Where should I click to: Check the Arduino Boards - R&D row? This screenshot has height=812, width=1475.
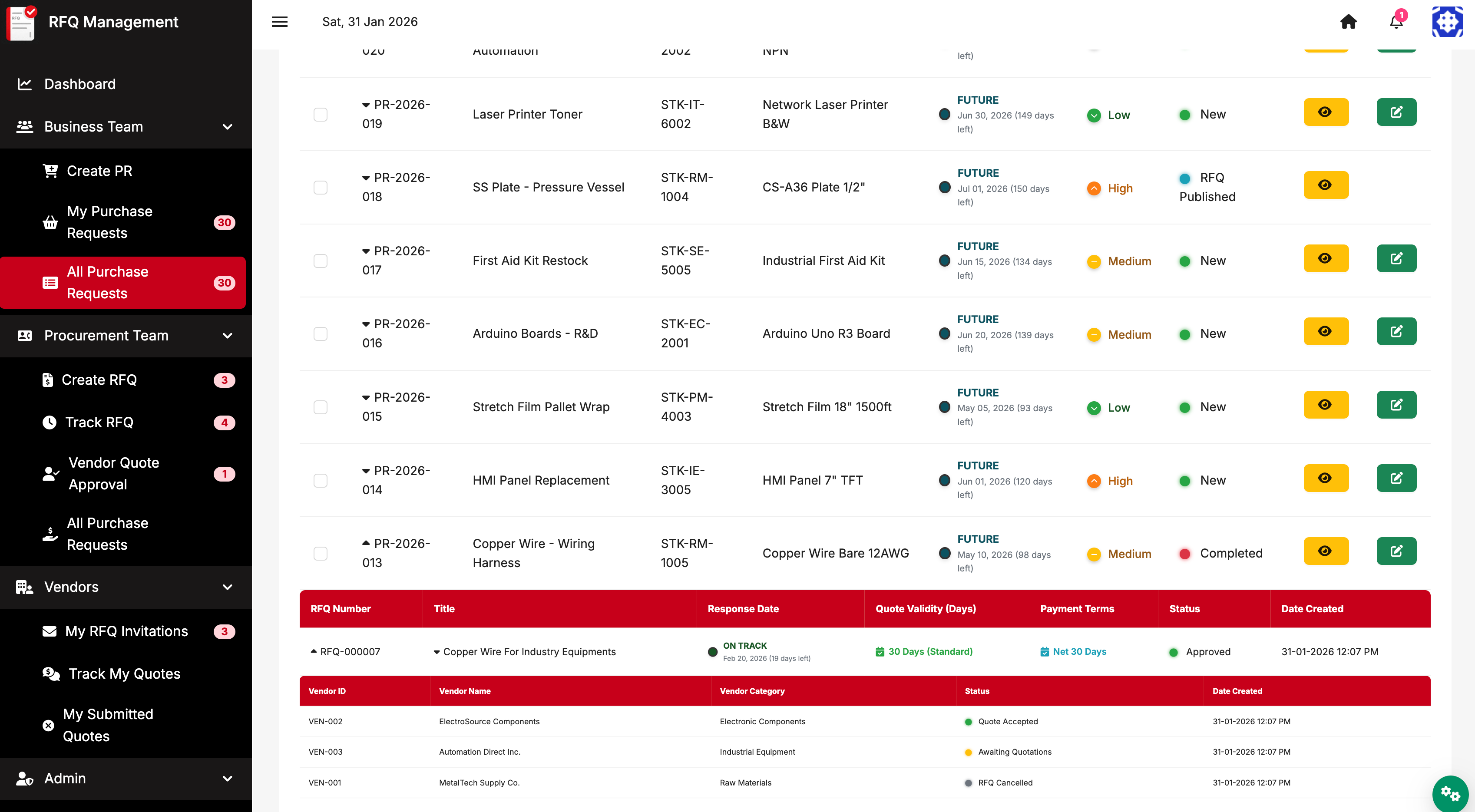(x=321, y=334)
